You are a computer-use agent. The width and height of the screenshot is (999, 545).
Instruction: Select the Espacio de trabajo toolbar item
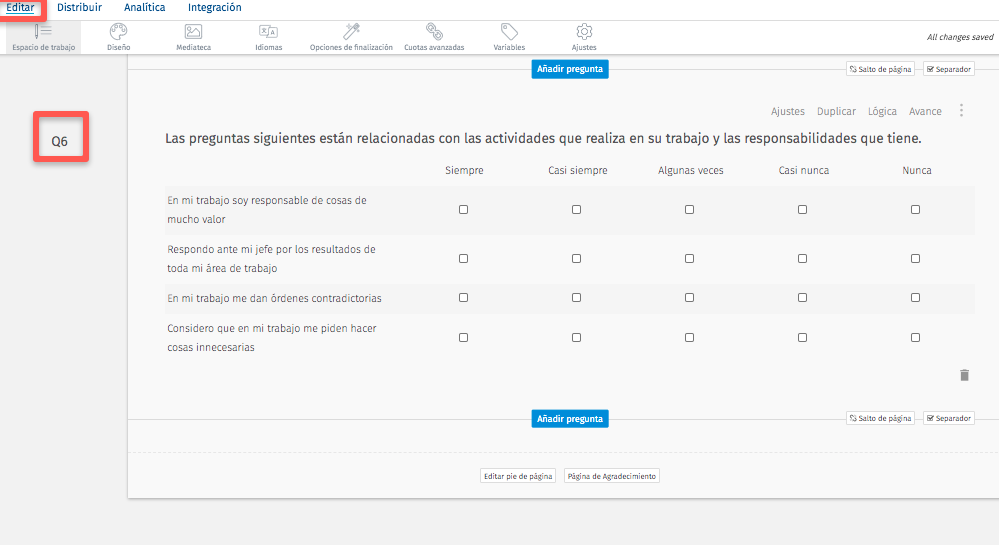[43, 37]
